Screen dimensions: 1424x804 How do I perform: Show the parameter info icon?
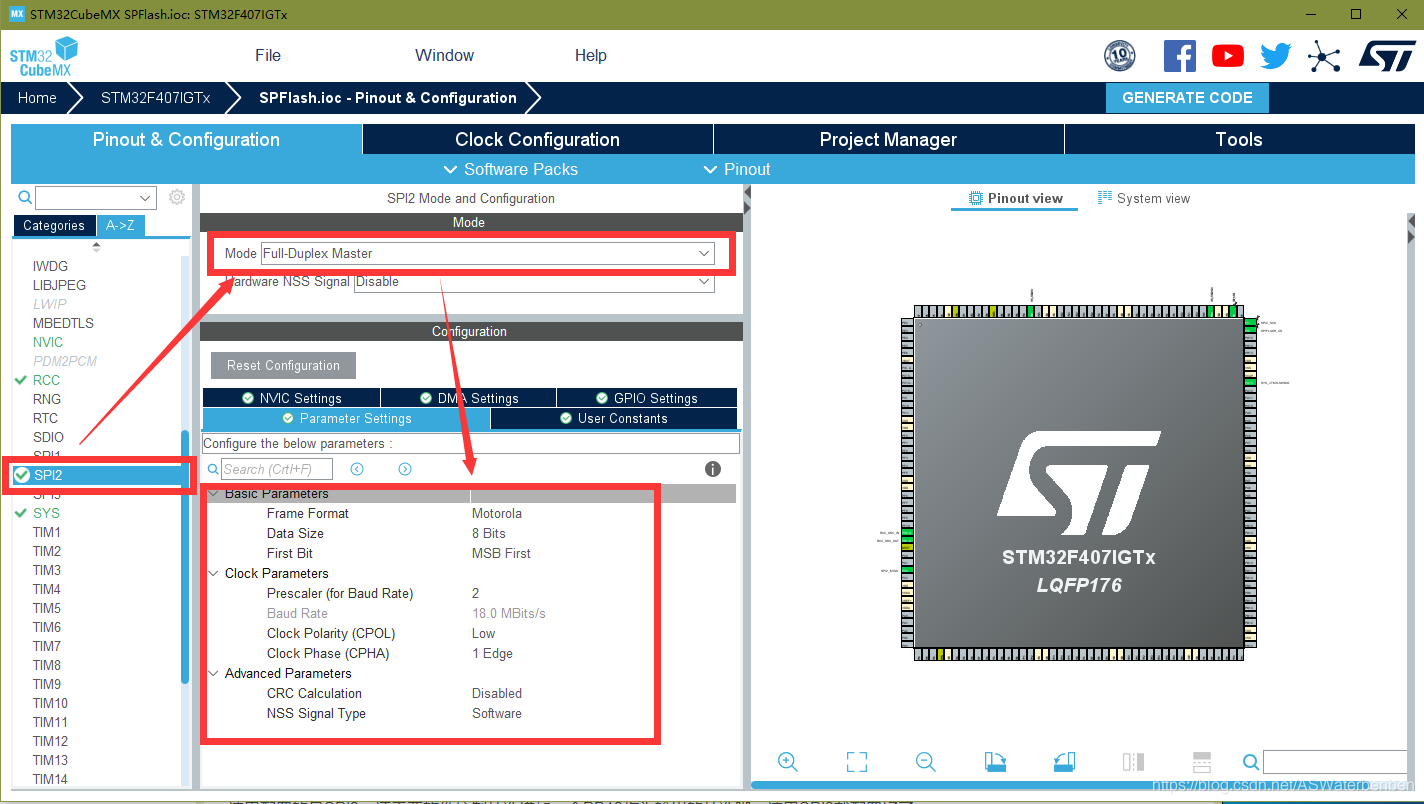(x=713, y=469)
